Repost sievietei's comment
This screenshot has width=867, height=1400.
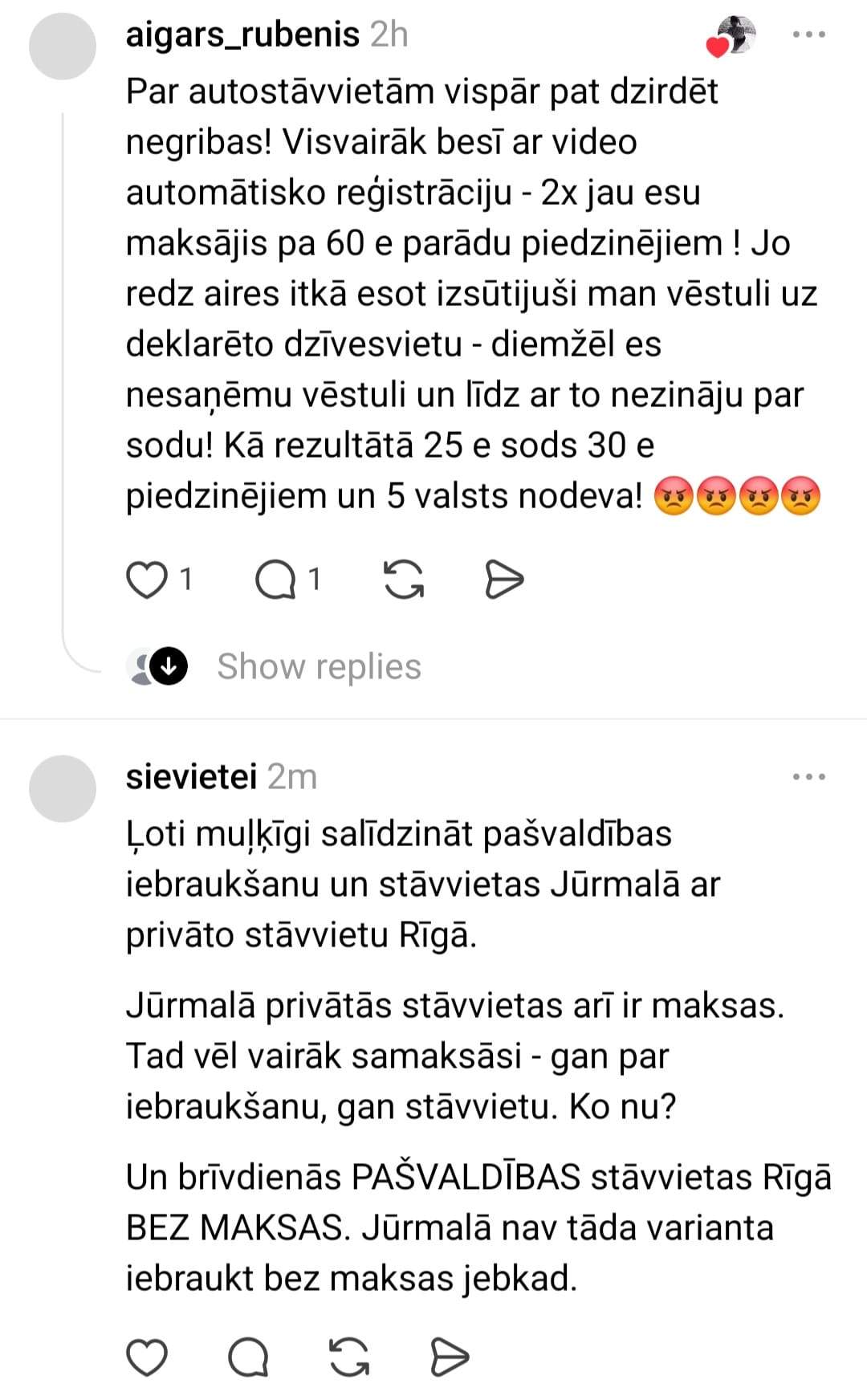(349, 1357)
